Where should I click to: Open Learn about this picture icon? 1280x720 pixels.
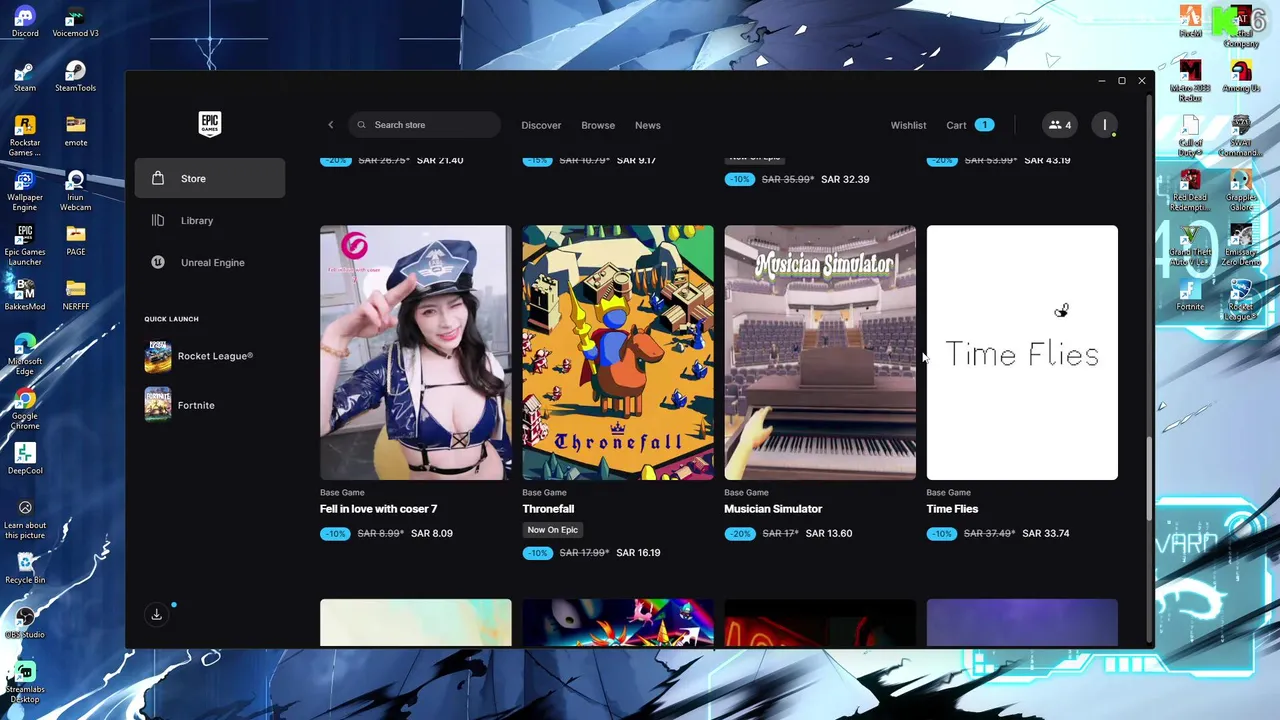click(25, 519)
